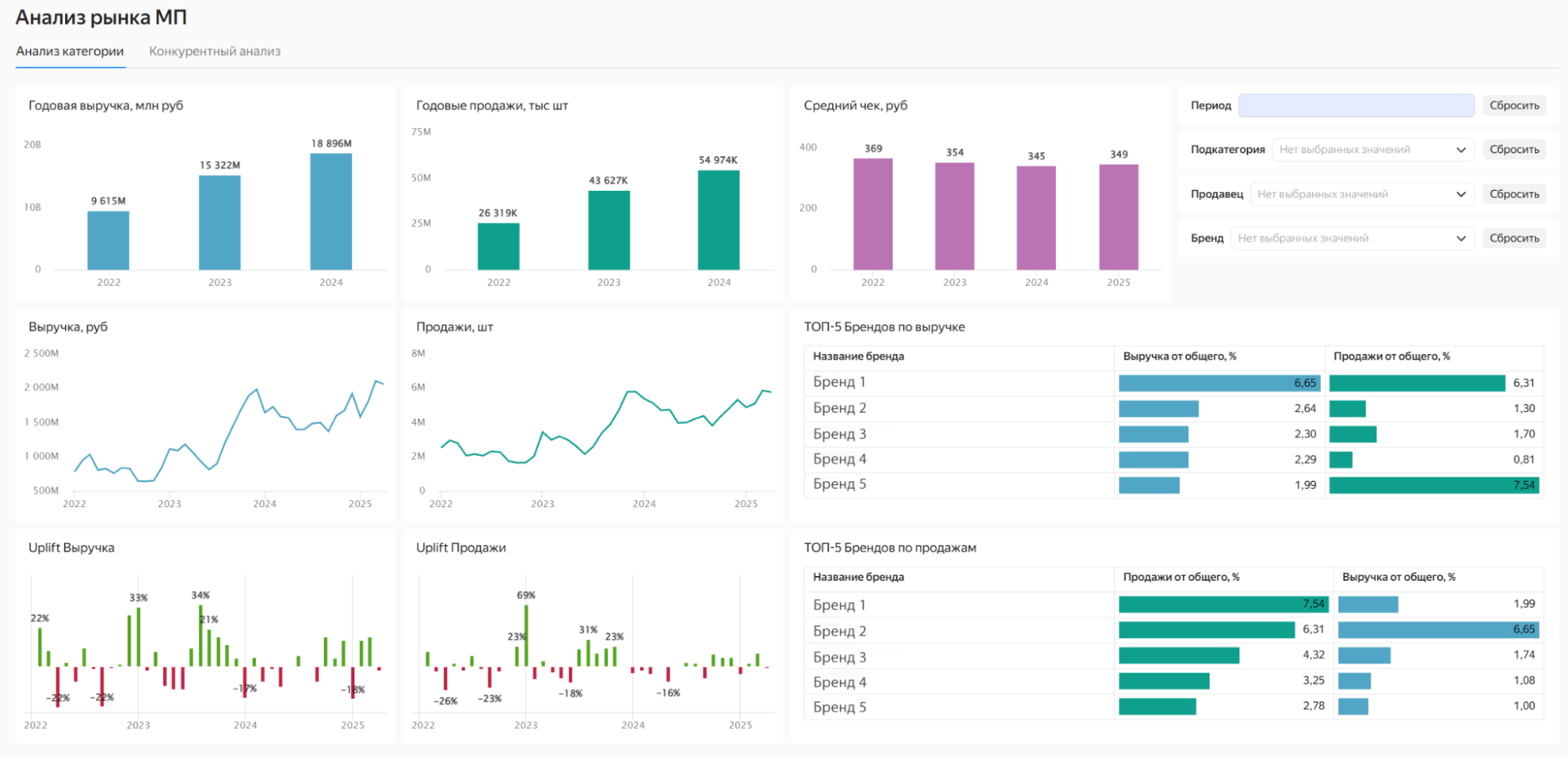Sort by Выручка от общего column in revenue table
Image resolution: width=1568 pixels, height=759 pixels.
pyautogui.click(x=1179, y=356)
